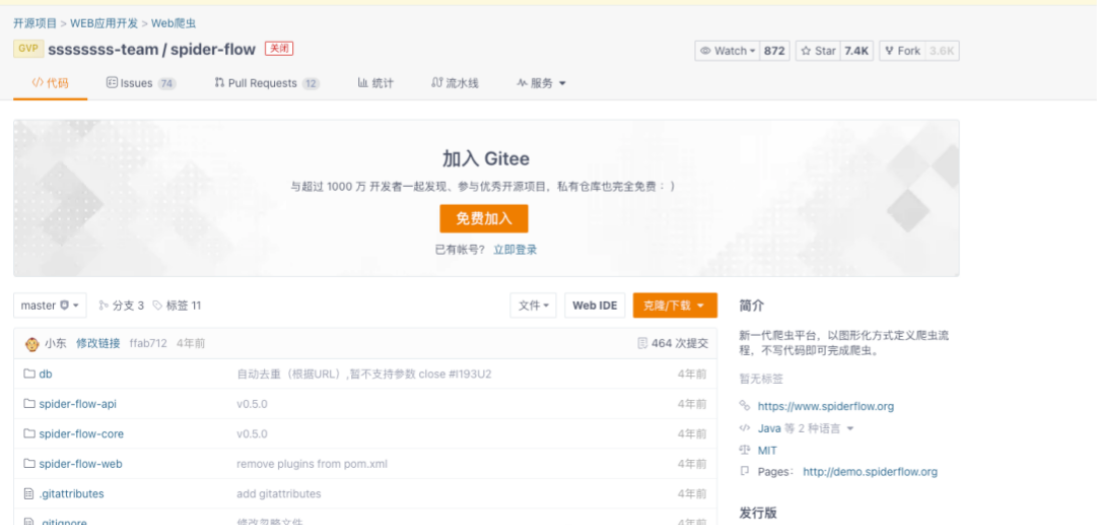Screen dimensions: 1097x525
Task: Open Web IDE
Action: (595, 306)
